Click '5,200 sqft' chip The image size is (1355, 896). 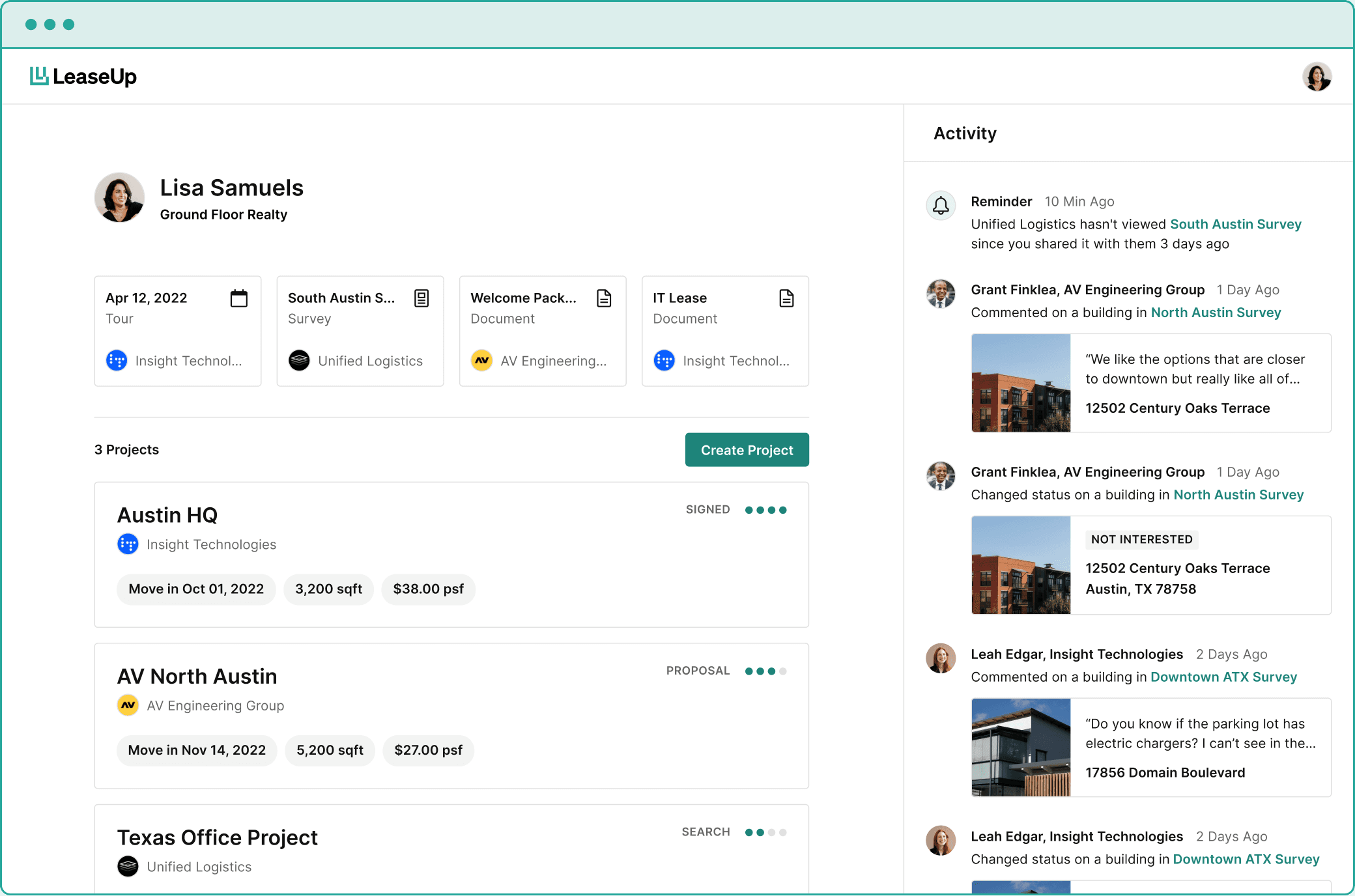tap(330, 750)
